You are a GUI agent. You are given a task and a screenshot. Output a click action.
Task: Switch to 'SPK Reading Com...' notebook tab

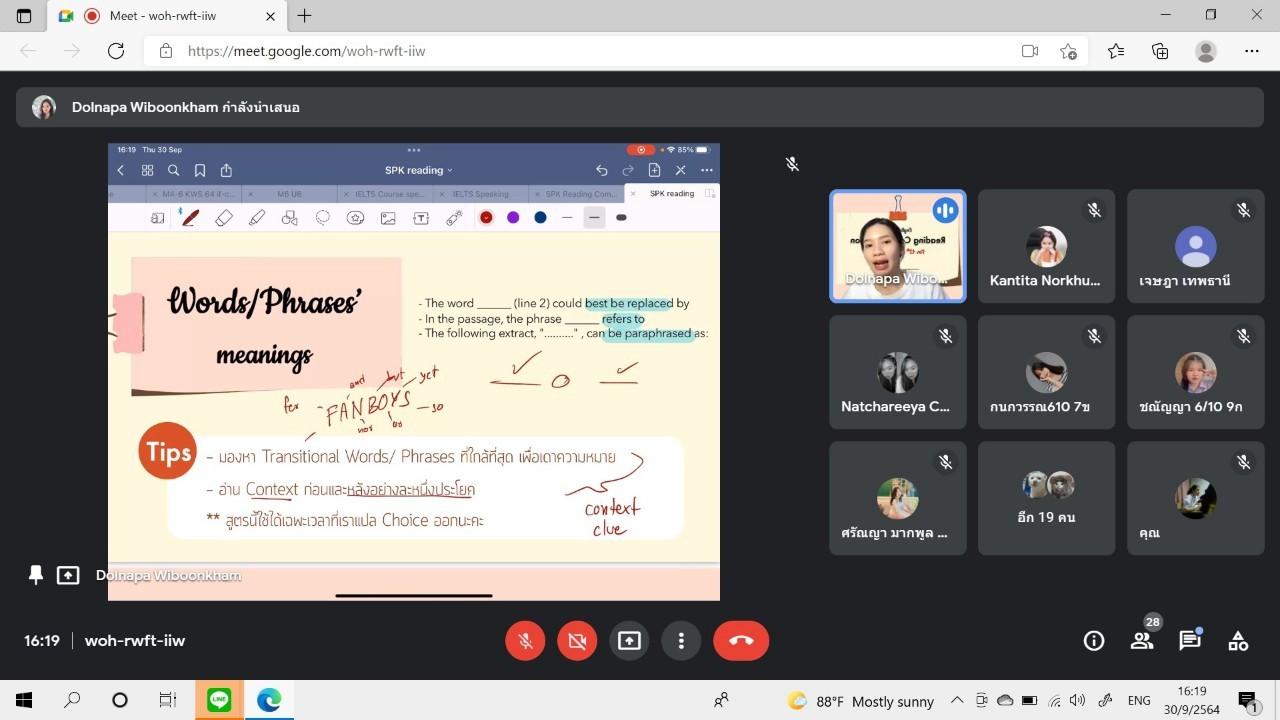(579, 194)
